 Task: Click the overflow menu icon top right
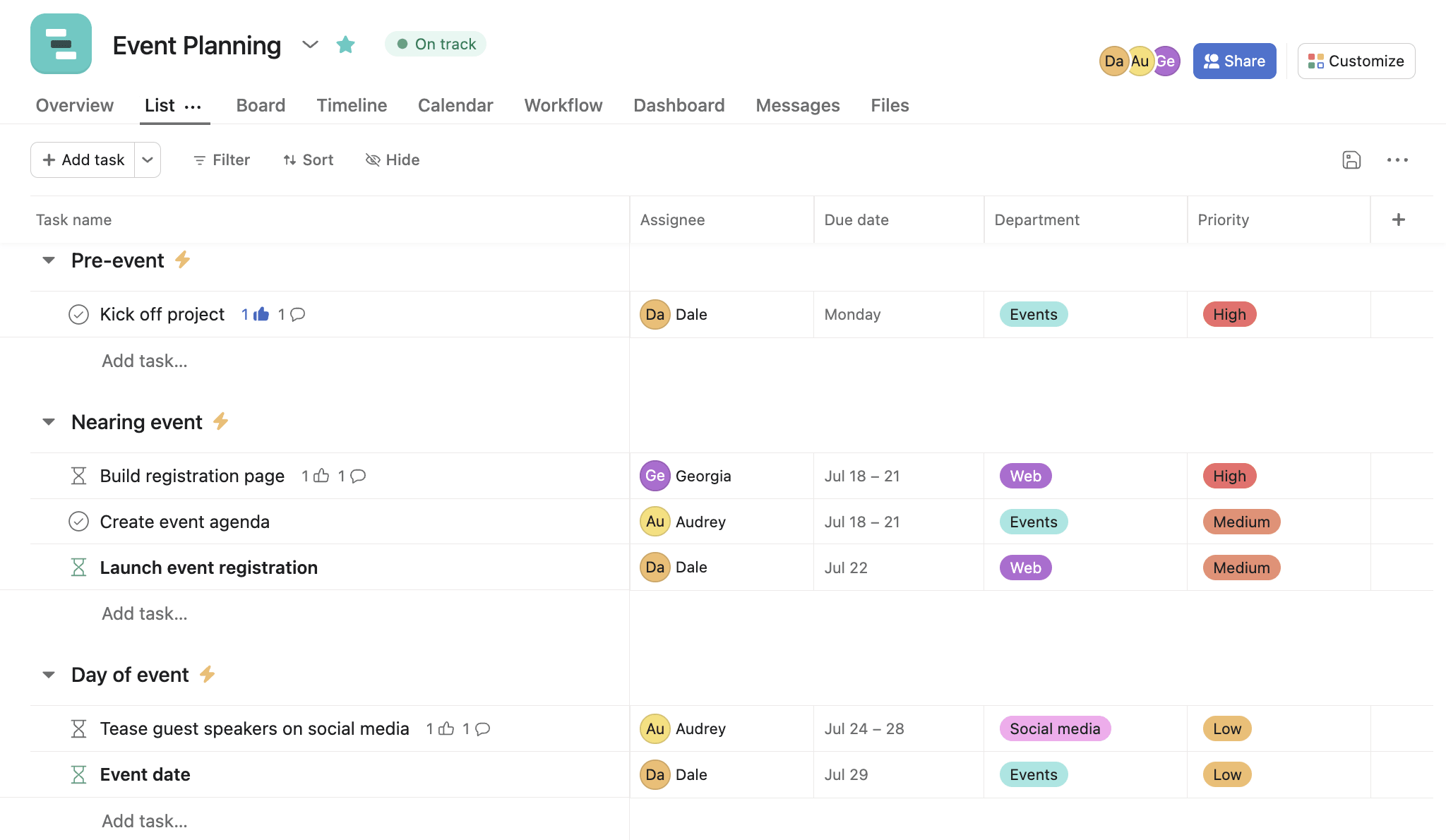tap(1397, 159)
